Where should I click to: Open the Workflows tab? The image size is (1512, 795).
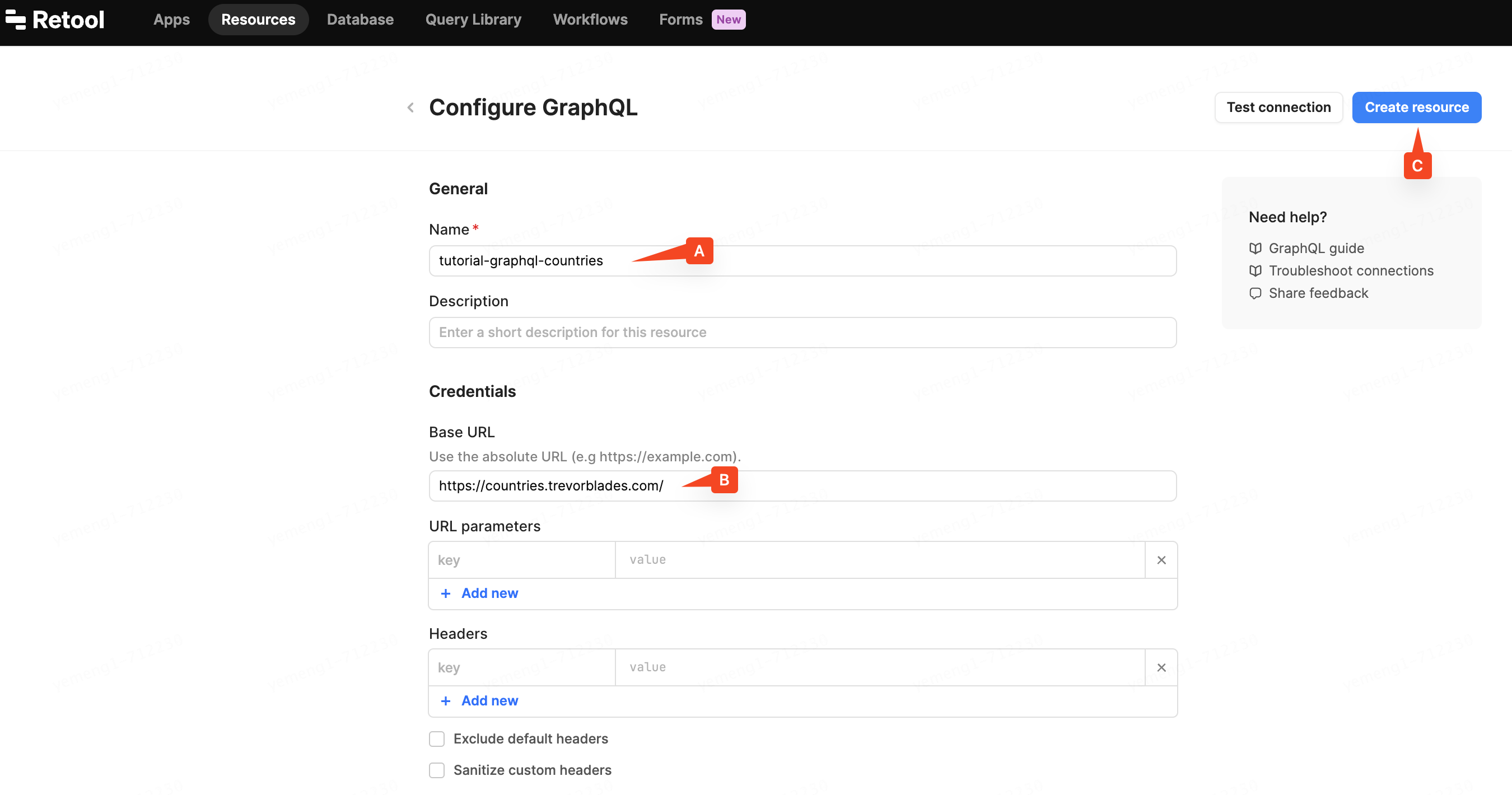click(590, 20)
